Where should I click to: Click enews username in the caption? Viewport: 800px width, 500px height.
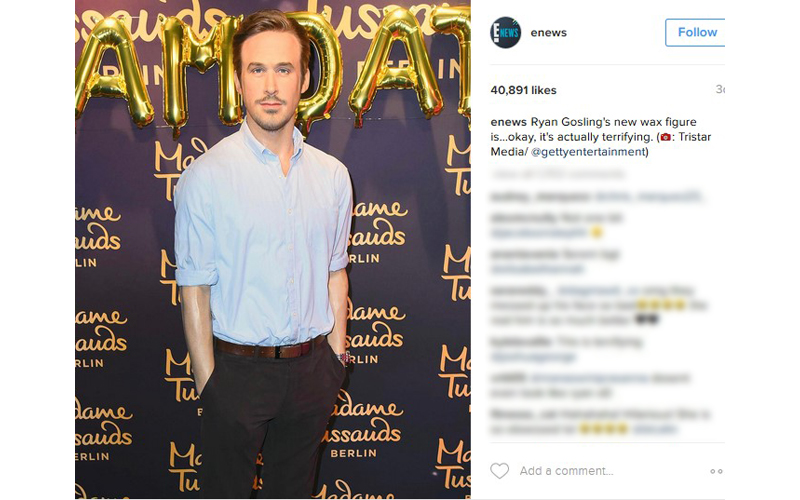click(x=508, y=122)
